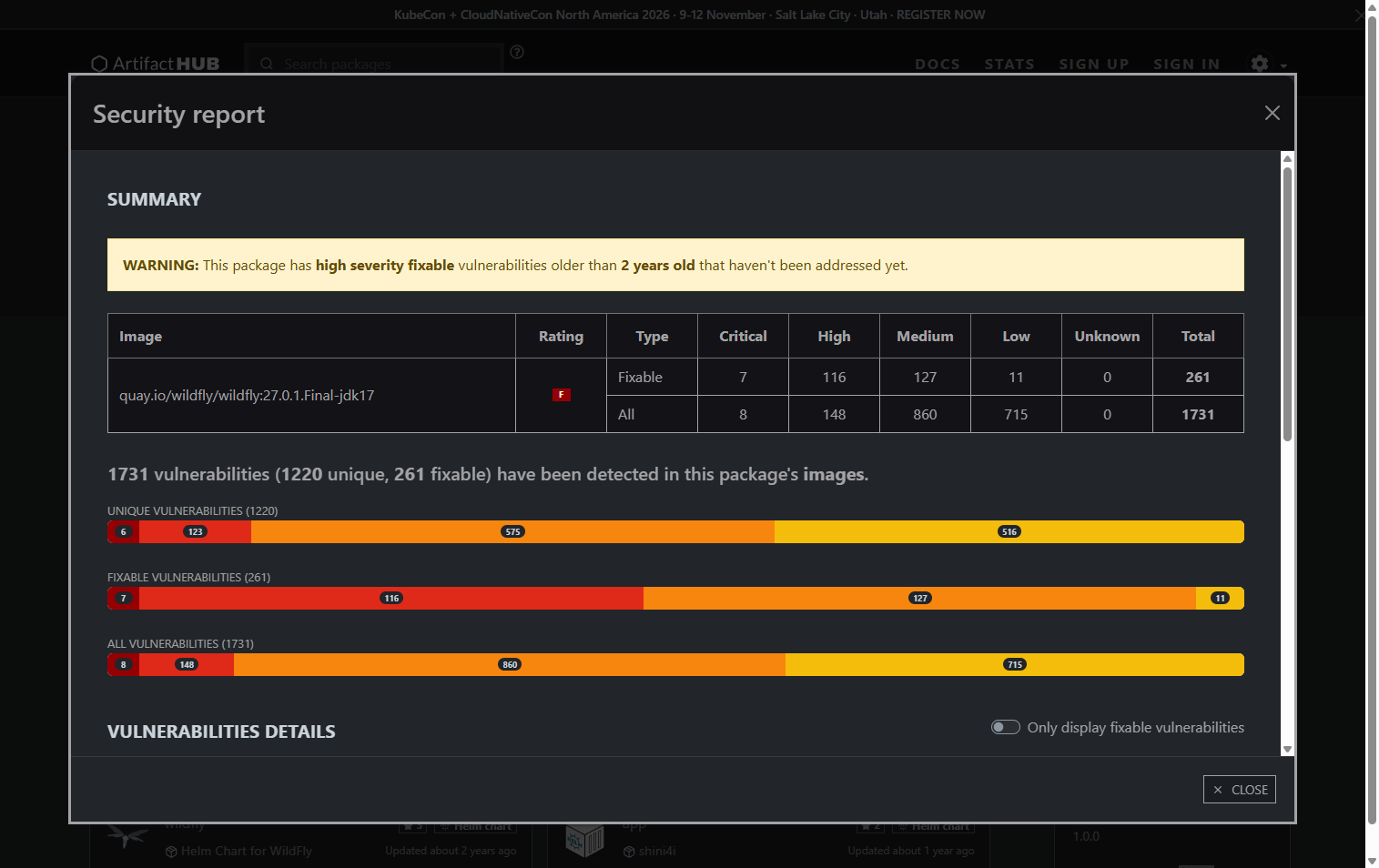1379x868 pixels.
Task: Click the All medium count 860 in table
Action: (x=925, y=414)
